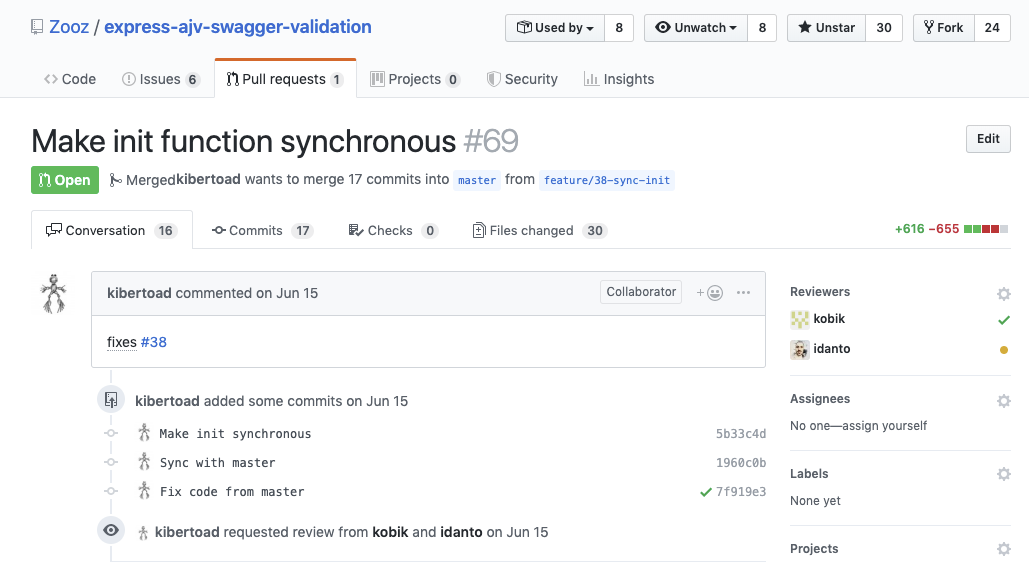Edit the pull request title
The height and width of the screenshot is (562, 1029).
click(988, 139)
